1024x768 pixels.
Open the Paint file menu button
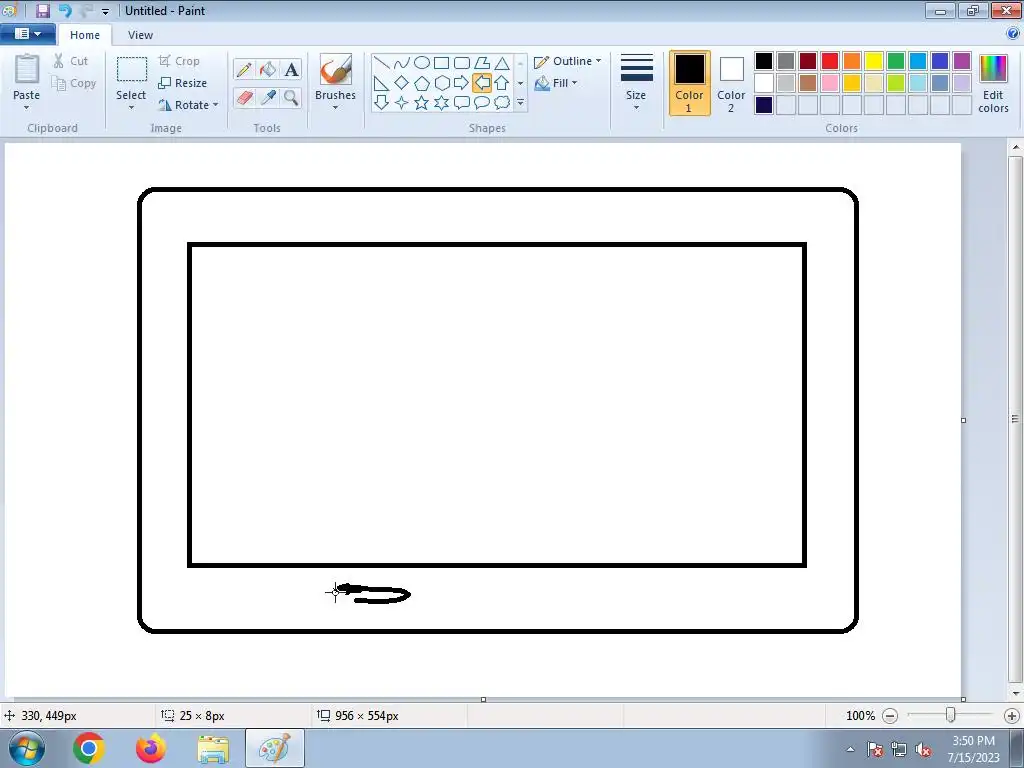(27, 33)
